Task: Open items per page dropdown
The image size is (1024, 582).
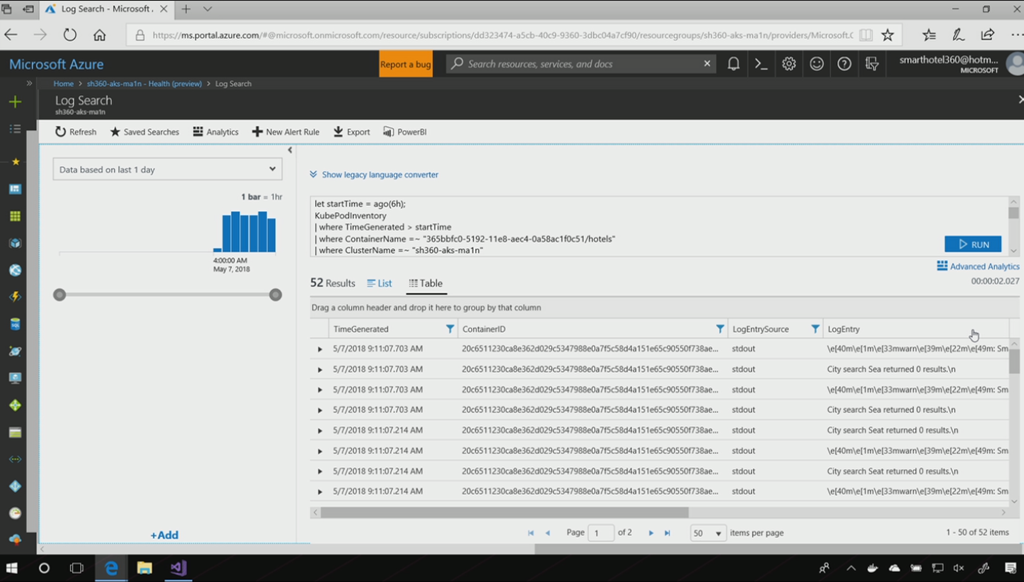Action: (708, 533)
